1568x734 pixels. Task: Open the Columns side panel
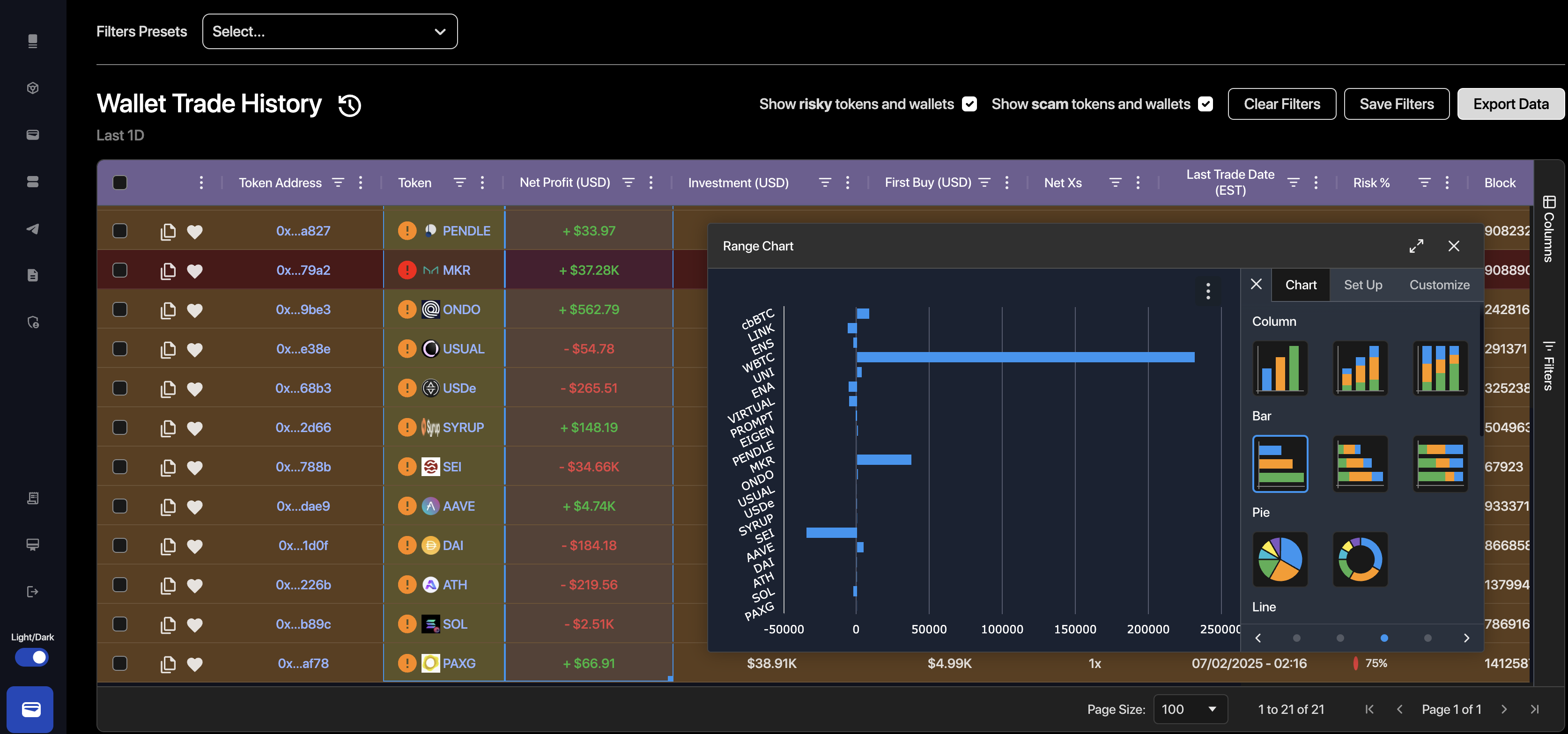1548,228
